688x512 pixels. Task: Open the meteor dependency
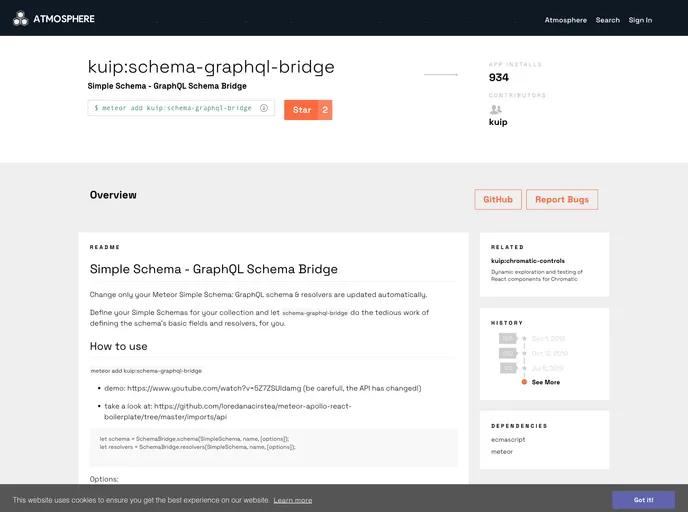point(502,451)
